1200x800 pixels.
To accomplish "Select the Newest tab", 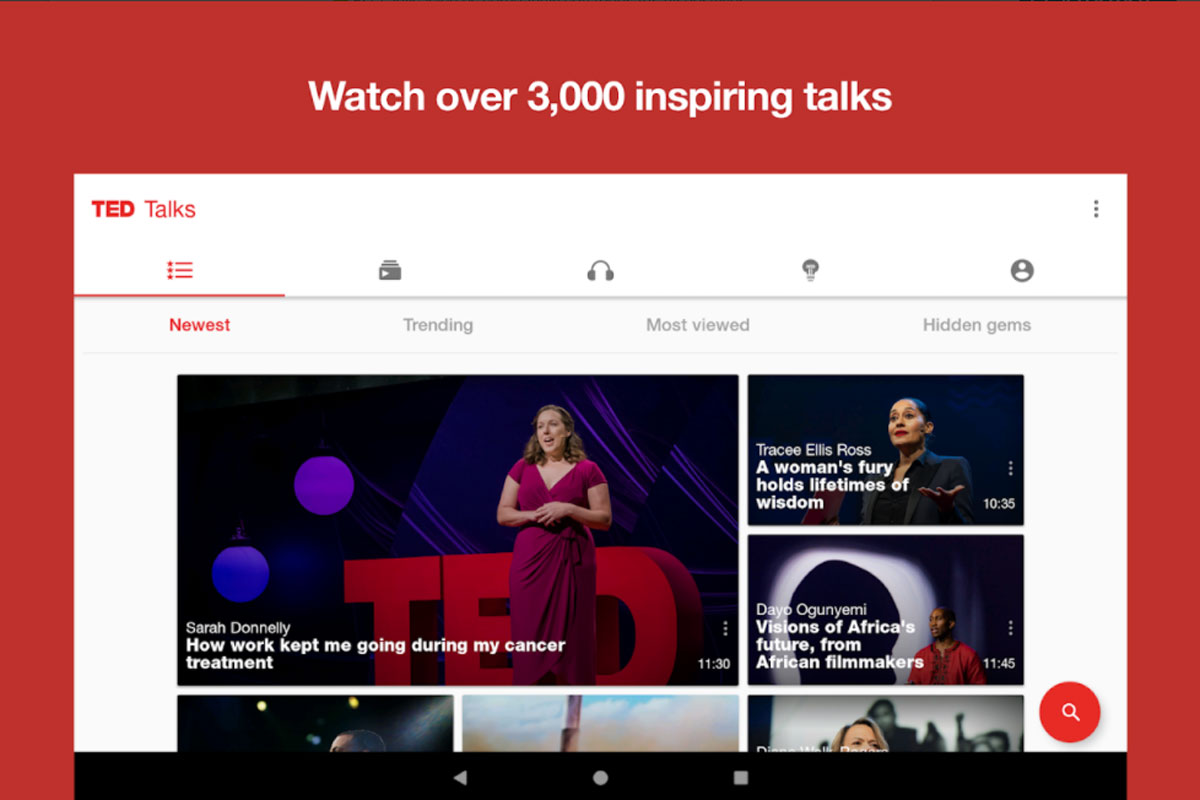I will coord(199,325).
